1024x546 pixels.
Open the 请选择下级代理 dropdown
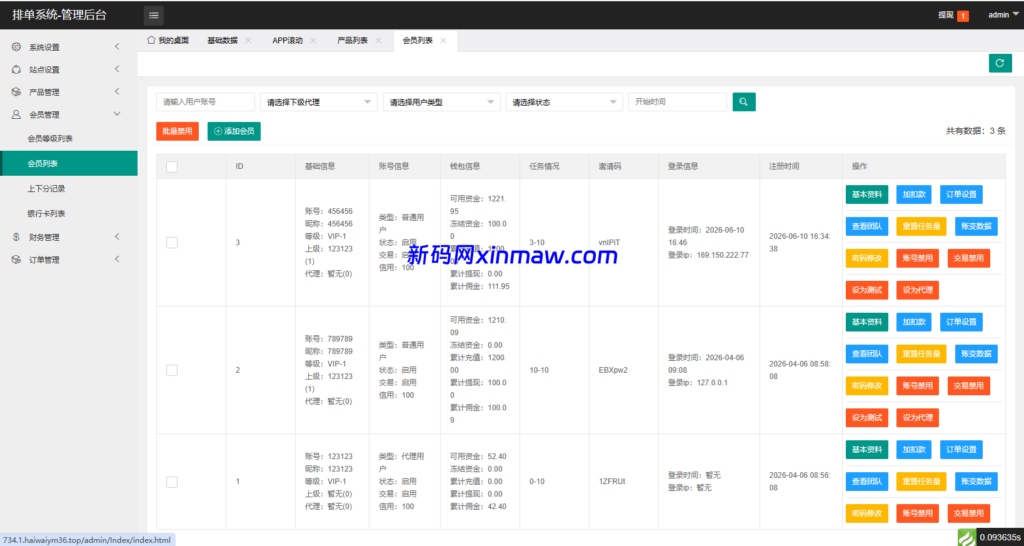319,102
